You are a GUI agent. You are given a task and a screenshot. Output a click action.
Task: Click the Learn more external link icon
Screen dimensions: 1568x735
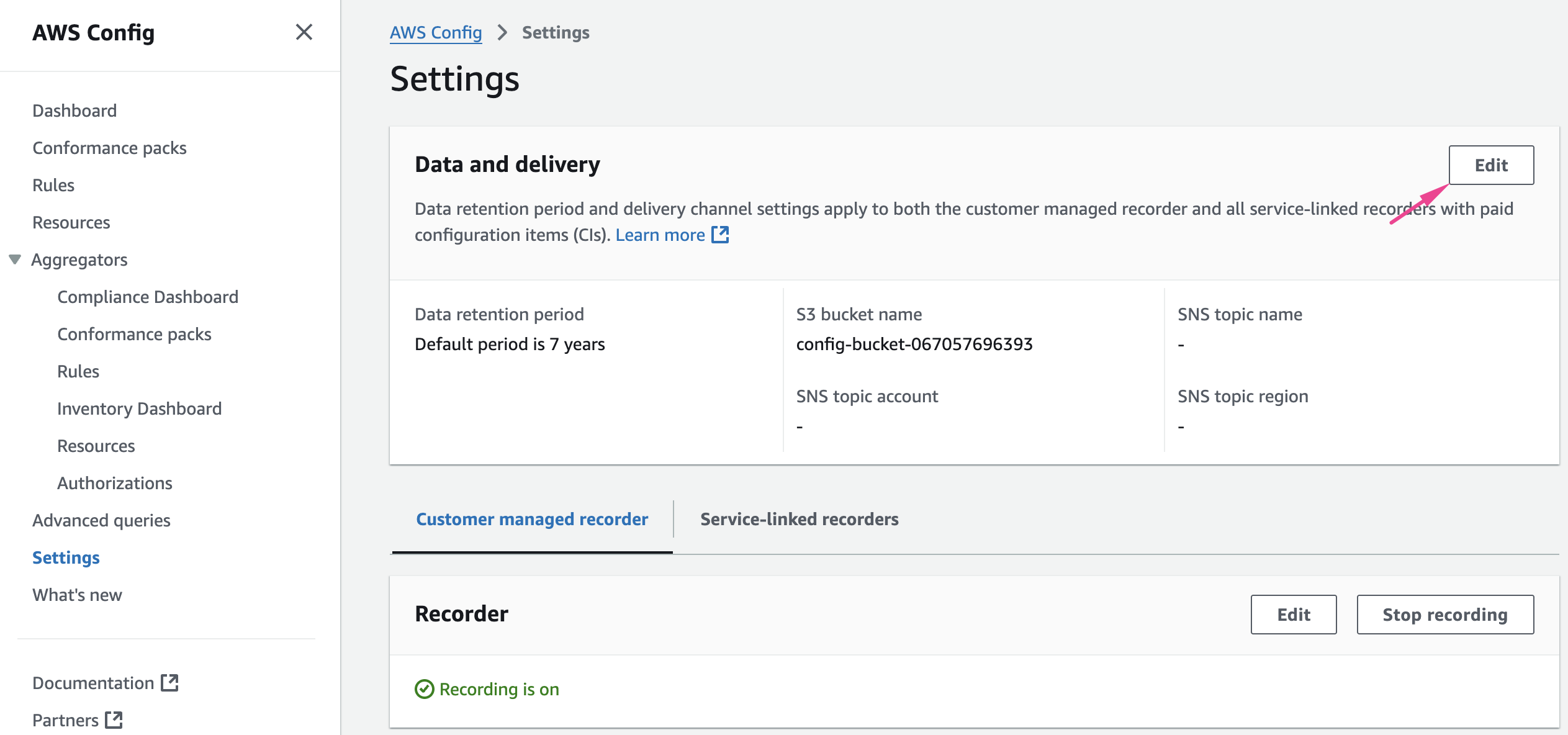click(x=720, y=235)
